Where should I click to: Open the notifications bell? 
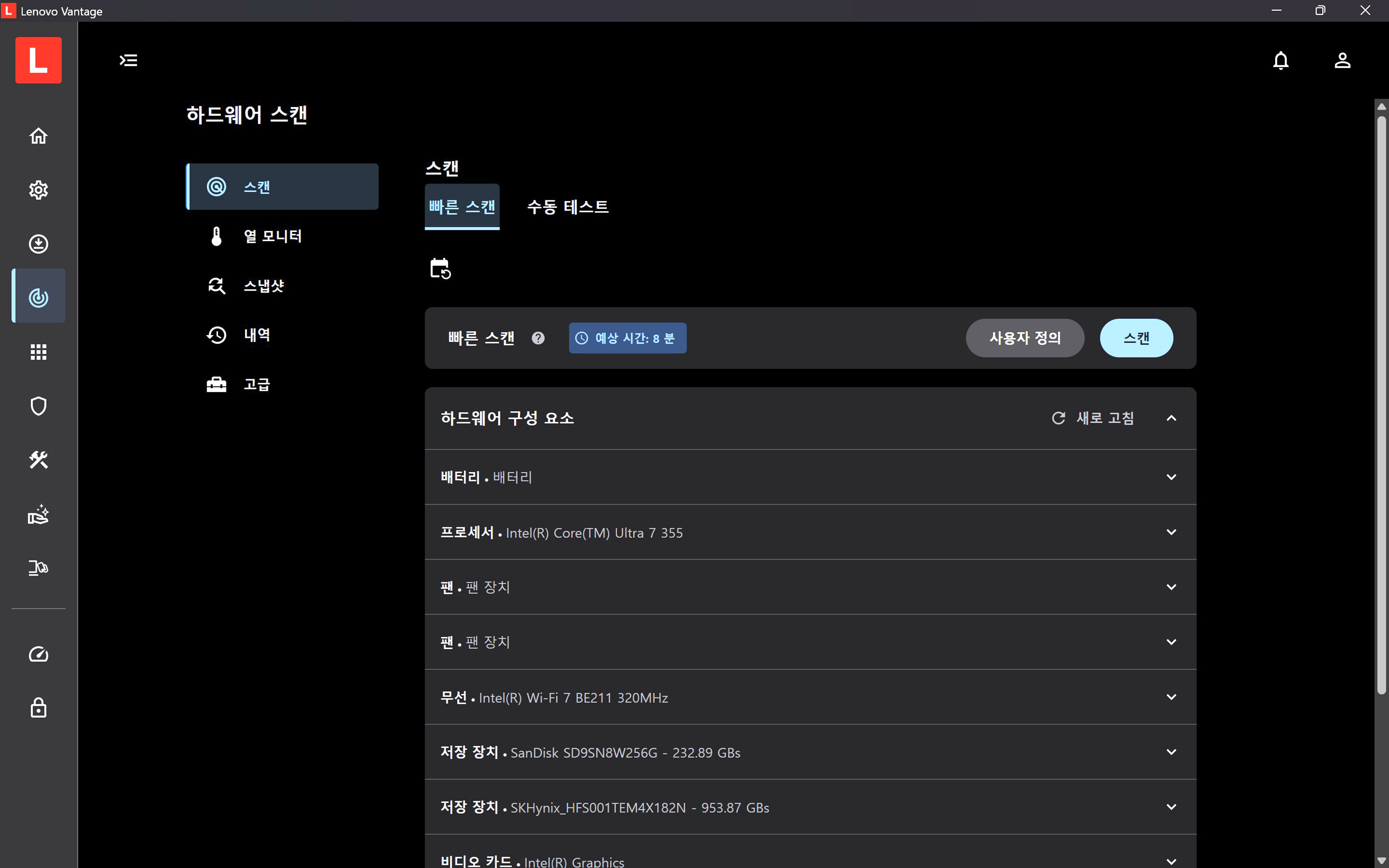coord(1281,60)
